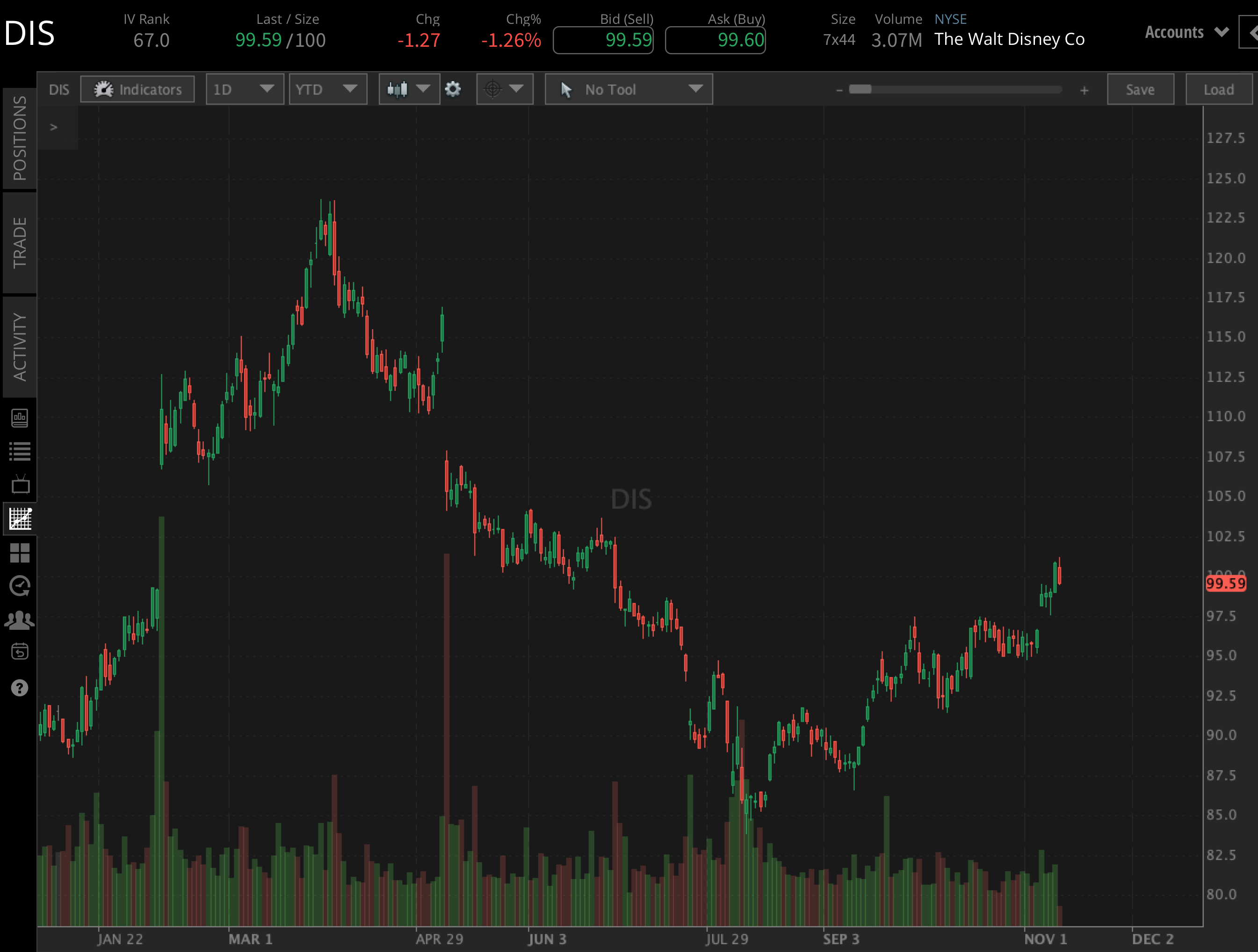This screenshot has height=952, width=1258.
Task: Open the YTD time range dropdown
Action: point(327,89)
